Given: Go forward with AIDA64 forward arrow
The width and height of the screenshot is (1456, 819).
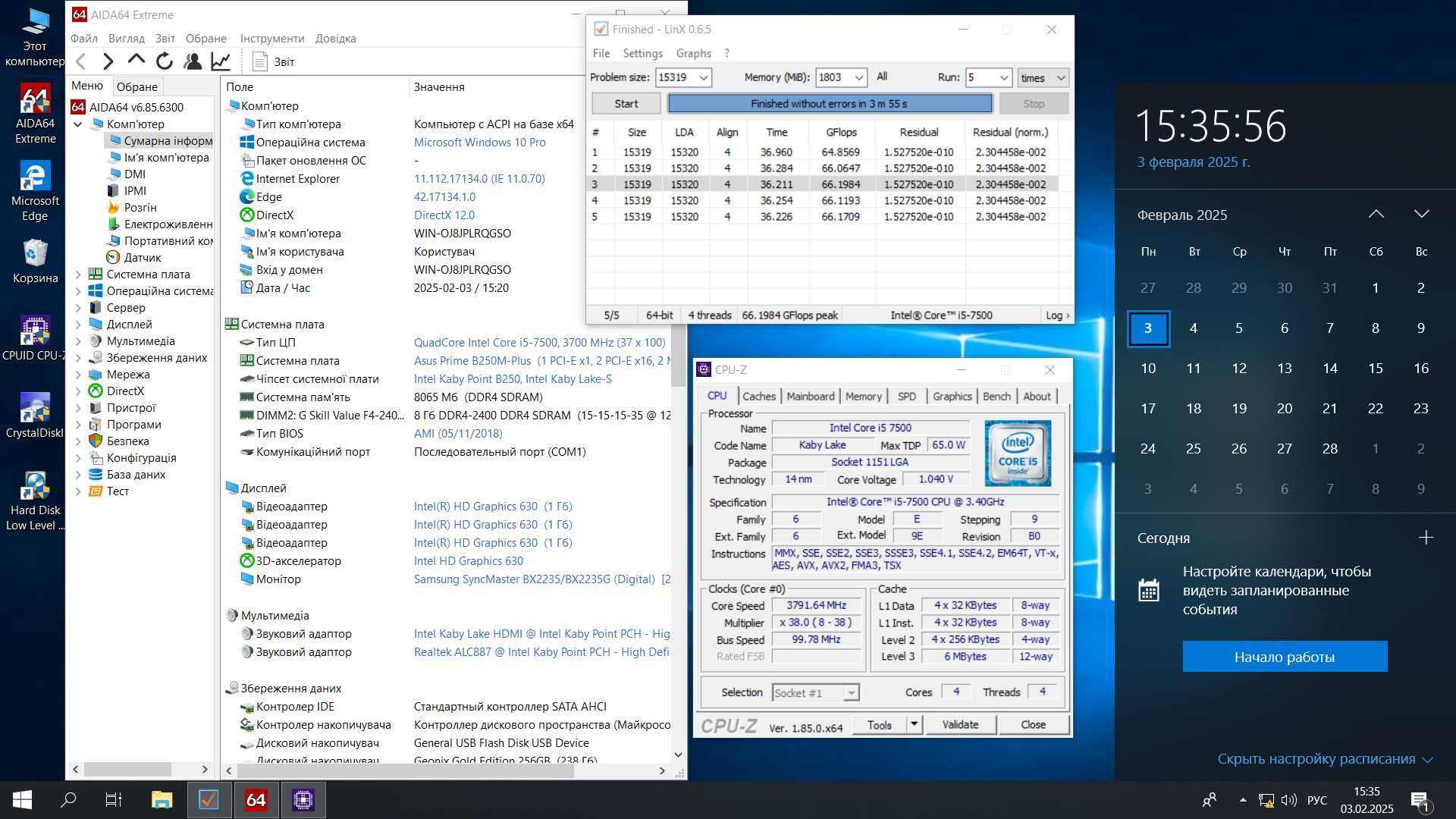Looking at the screenshot, I should (108, 61).
